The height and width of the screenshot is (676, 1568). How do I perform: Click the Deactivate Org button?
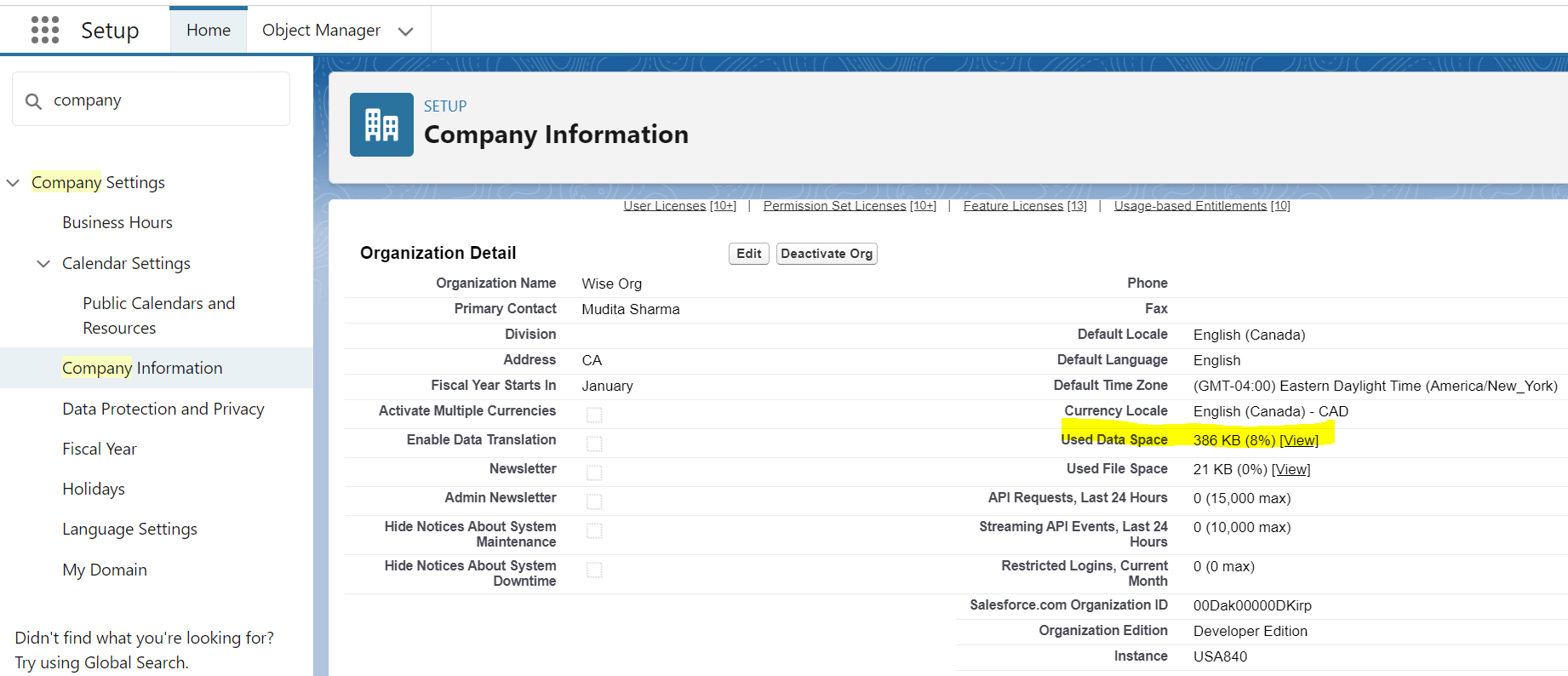pyautogui.click(x=827, y=254)
